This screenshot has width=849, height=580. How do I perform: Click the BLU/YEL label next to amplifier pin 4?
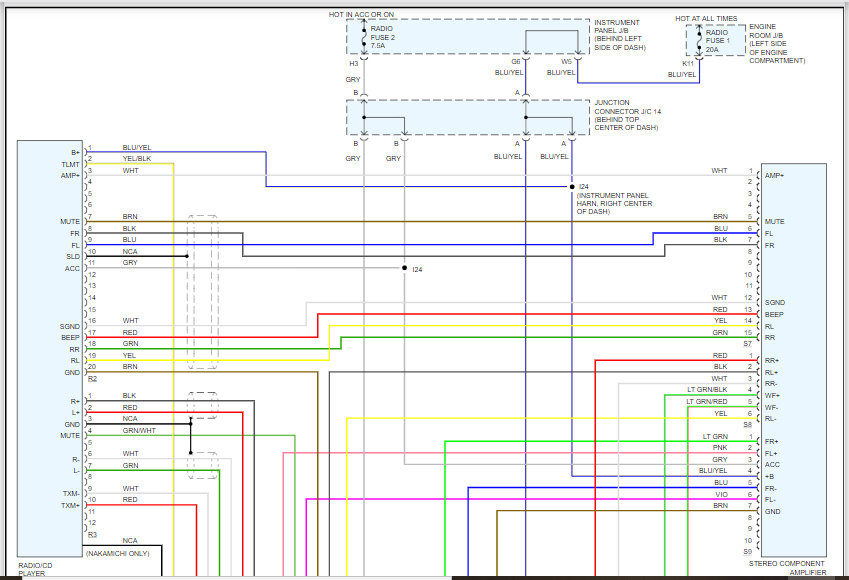(713, 471)
